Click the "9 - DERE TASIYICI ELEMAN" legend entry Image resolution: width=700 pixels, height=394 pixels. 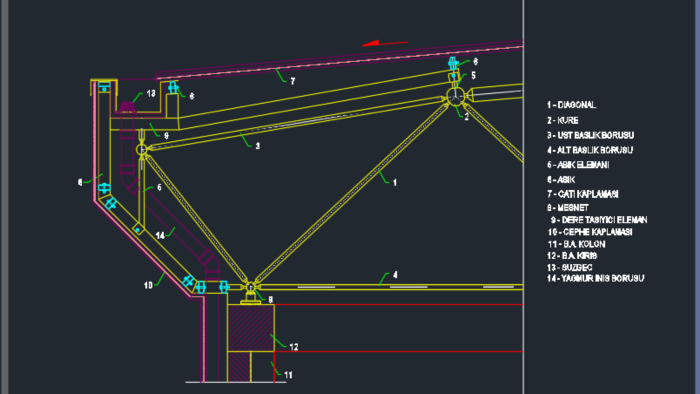point(599,220)
